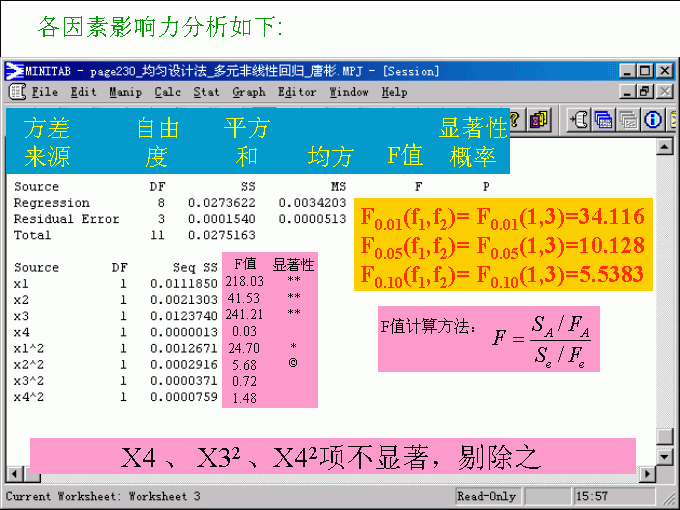Open StatGuide from the toolbar
The width and height of the screenshot is (680, 510).
pos(539,120)
